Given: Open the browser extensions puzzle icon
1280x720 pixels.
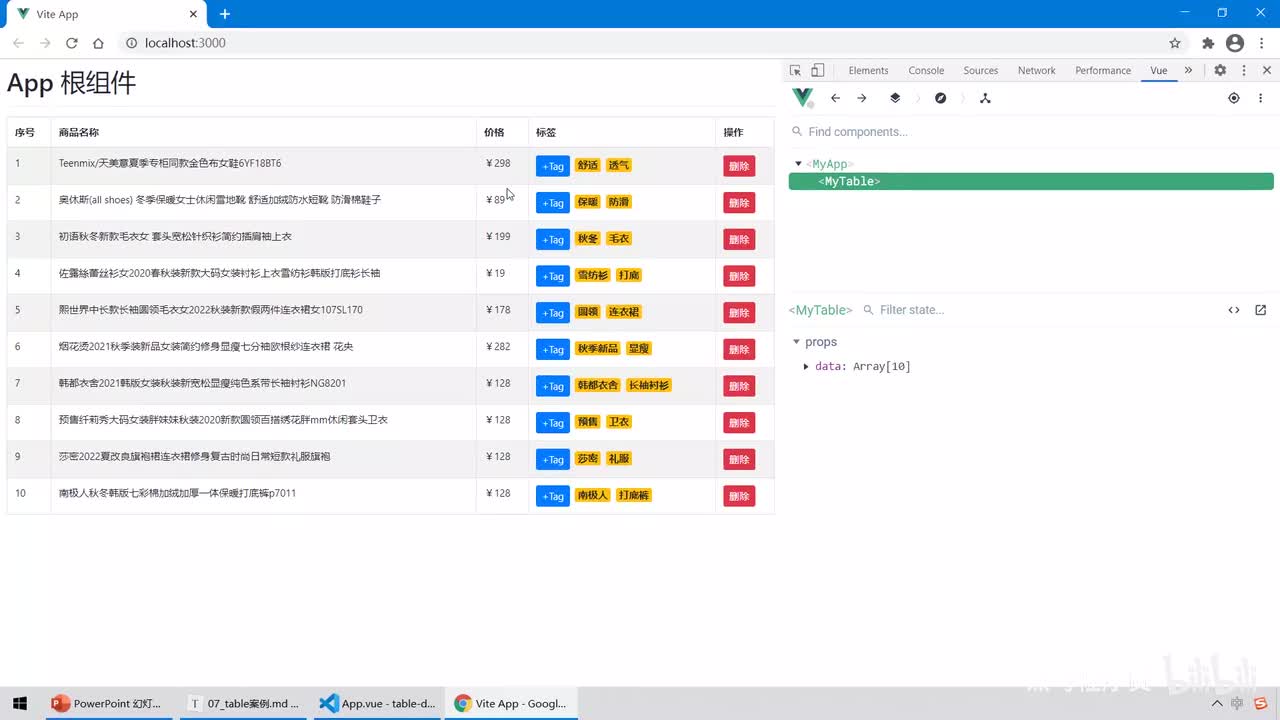Looking at the screenshot, I should [1208, 43].
